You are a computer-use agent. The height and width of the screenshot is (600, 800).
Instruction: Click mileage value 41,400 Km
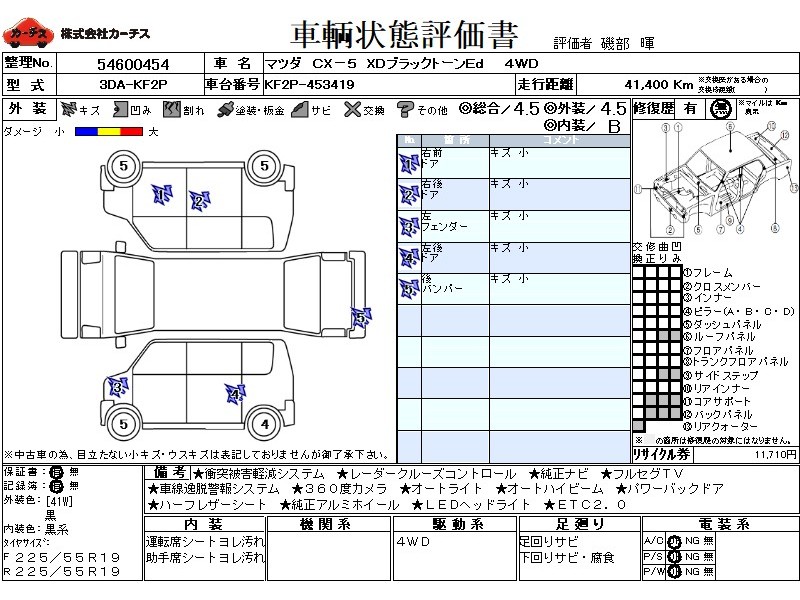click(659, 85)
